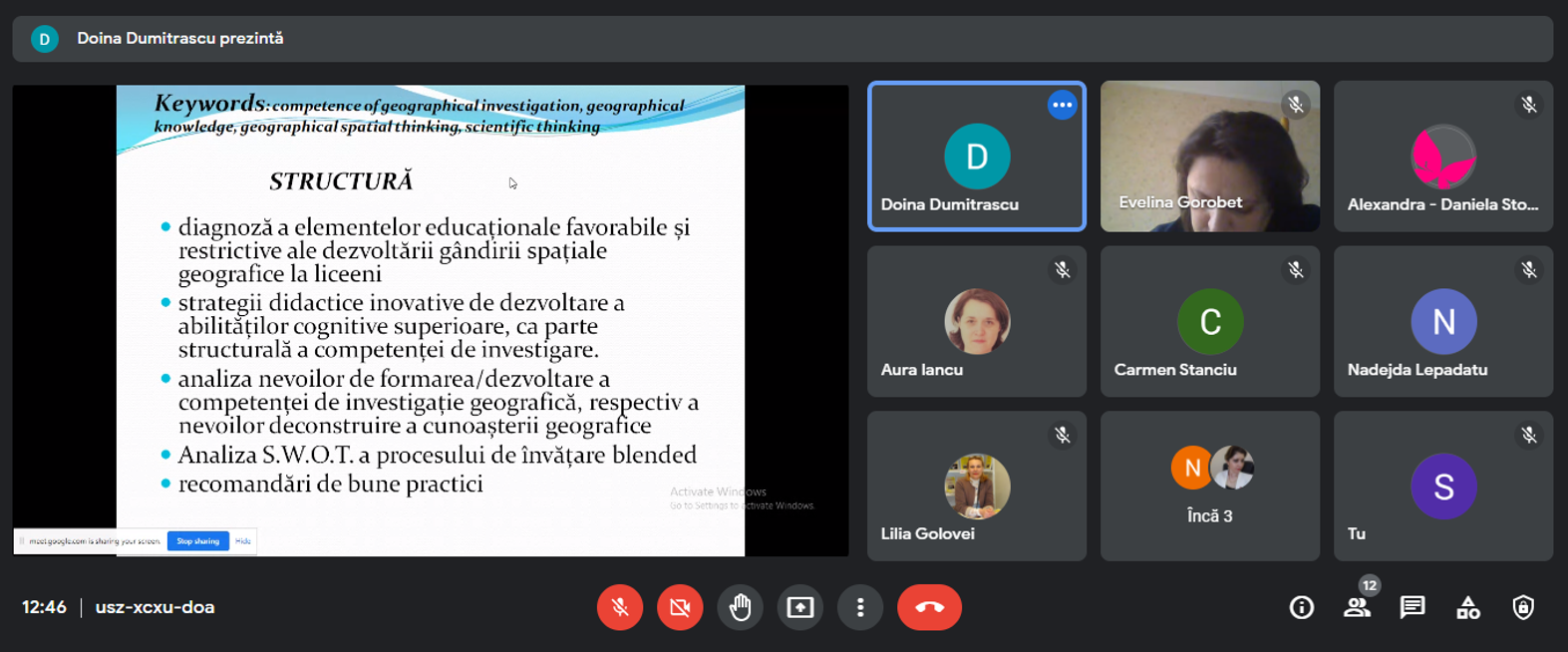Hang up the call
This screenshot has height=652, width=1568.
(x=929, y=607)
